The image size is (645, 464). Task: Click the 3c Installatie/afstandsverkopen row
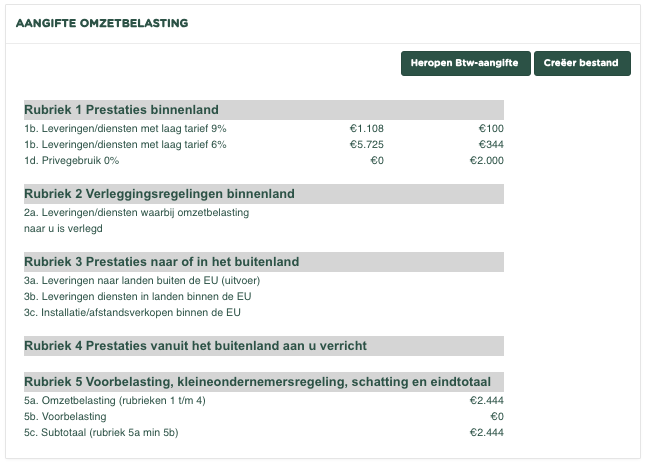(x=132, y=312)
